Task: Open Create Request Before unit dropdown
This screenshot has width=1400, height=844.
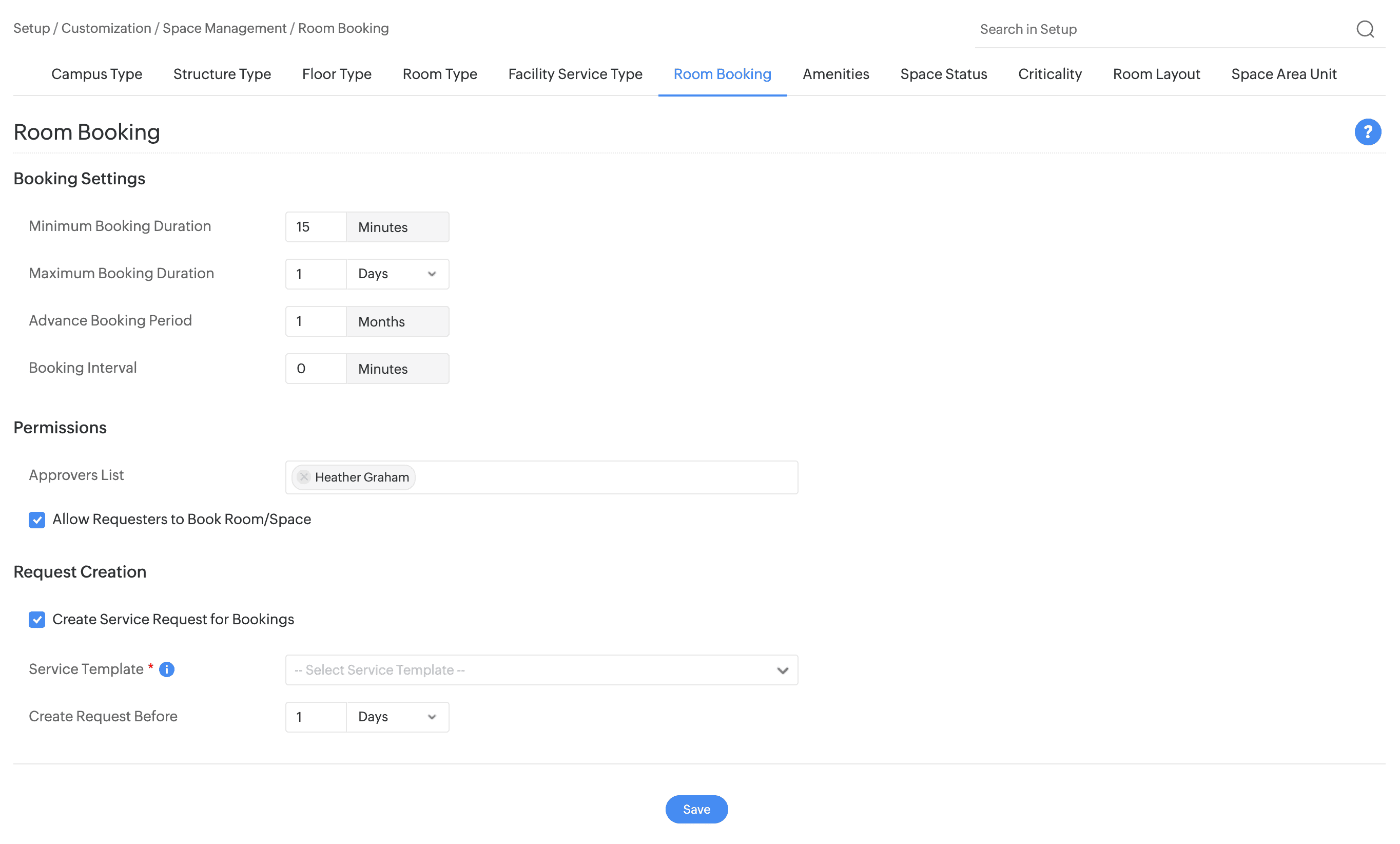Action: point(397,717)
